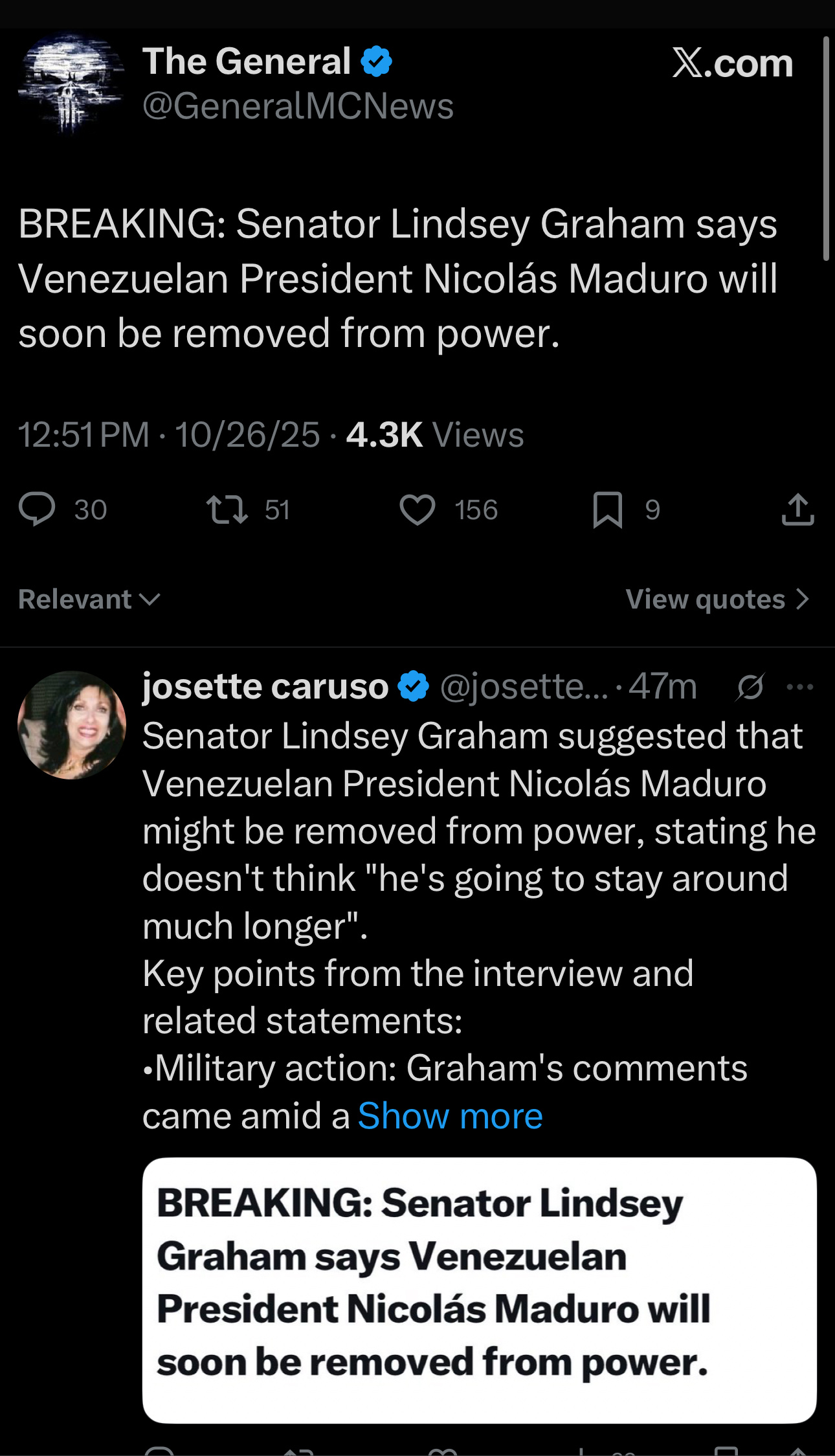835x1456 pixels.
Task: Expand reply text with Show more
Action: [450, 1116]
